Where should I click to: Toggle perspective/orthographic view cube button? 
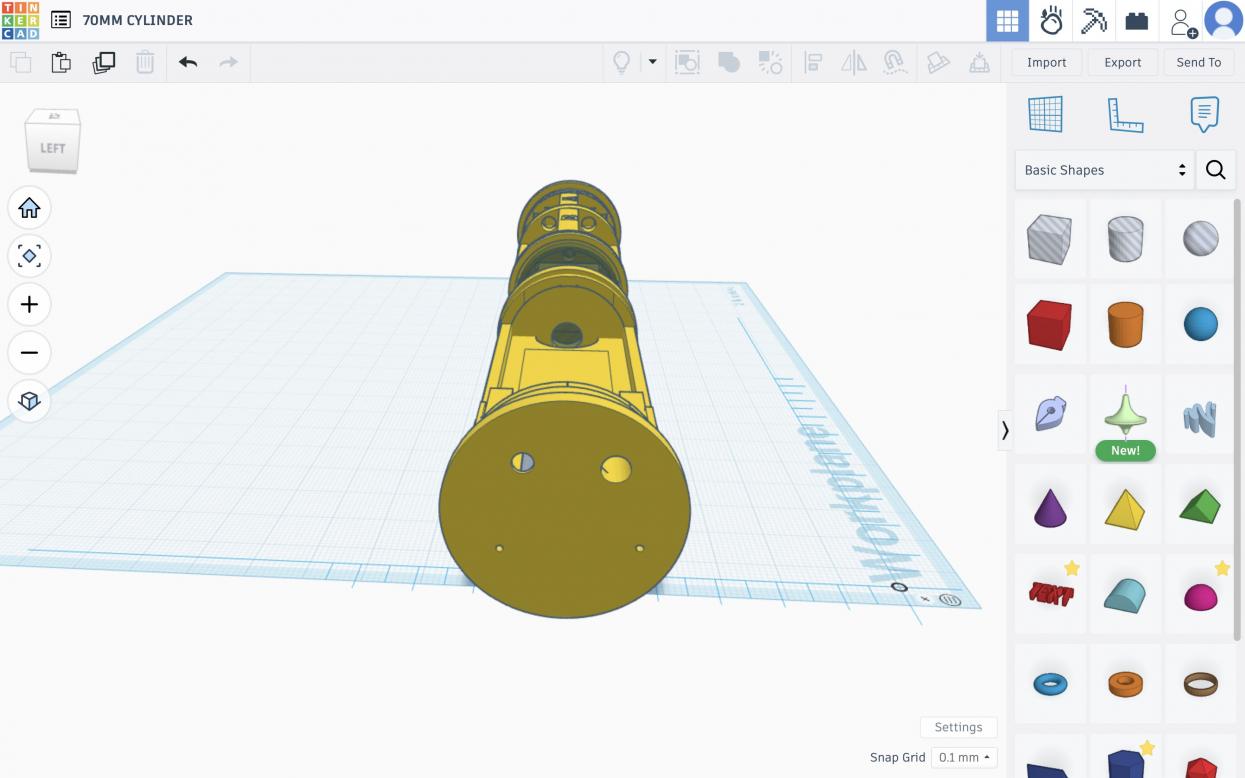[29, 400]
